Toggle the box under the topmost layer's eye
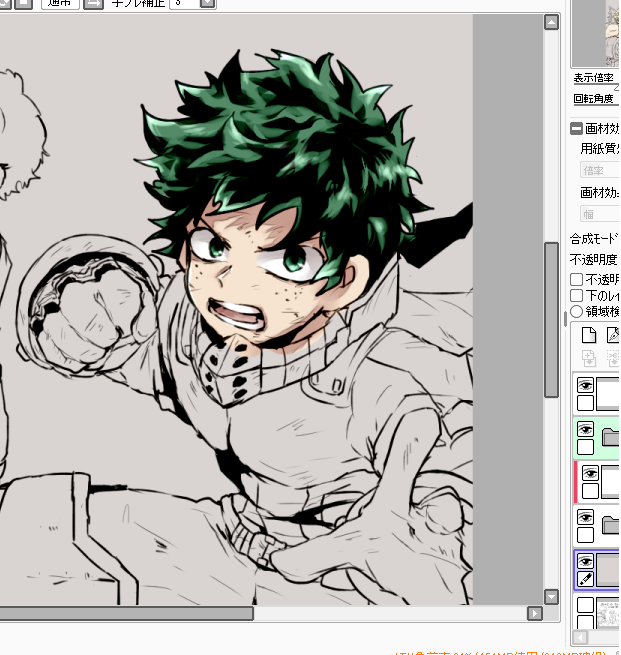Viewport: 621px width, 655px height. 585,403
